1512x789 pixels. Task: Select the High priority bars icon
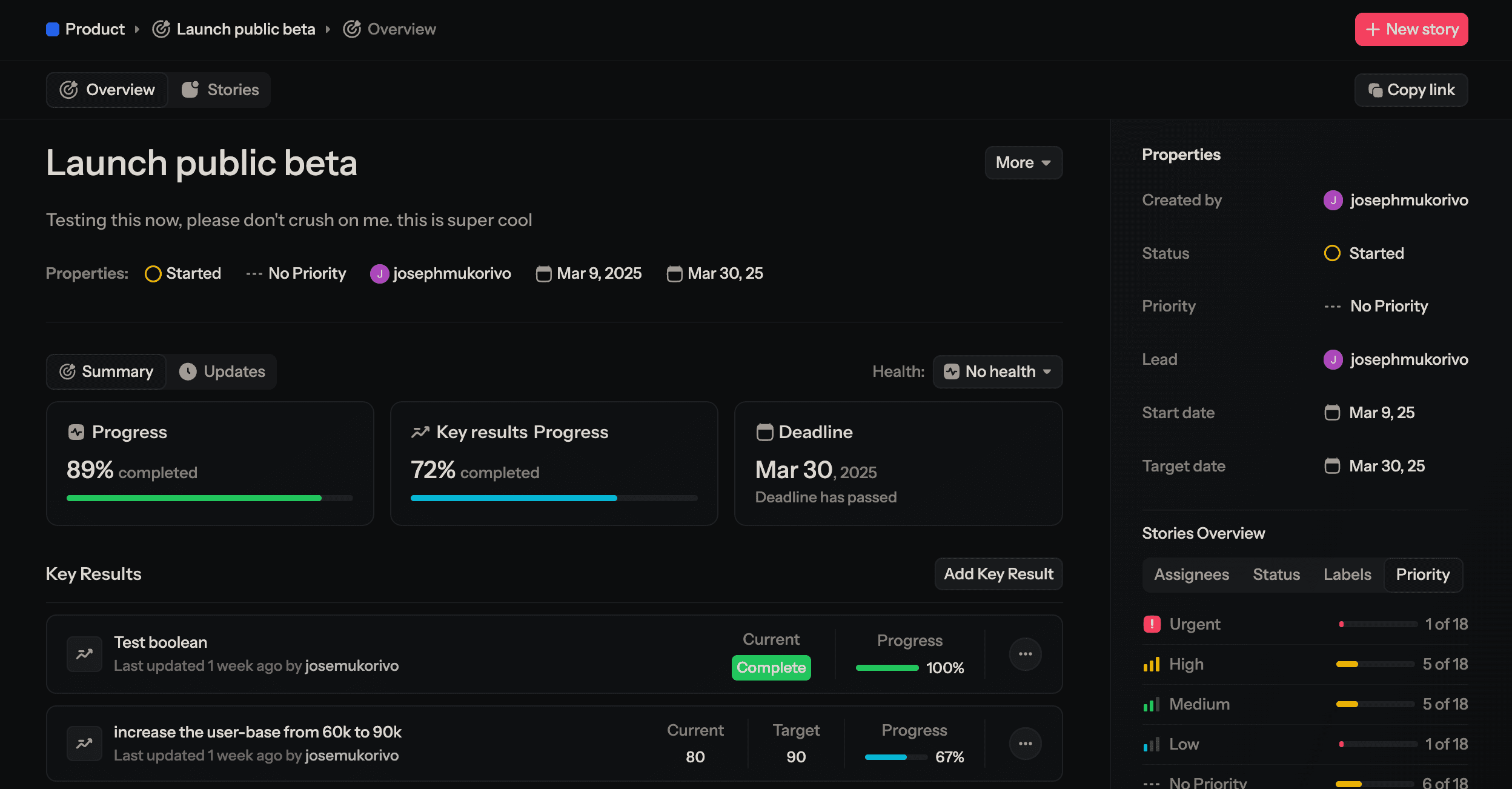pos(1152,664)
